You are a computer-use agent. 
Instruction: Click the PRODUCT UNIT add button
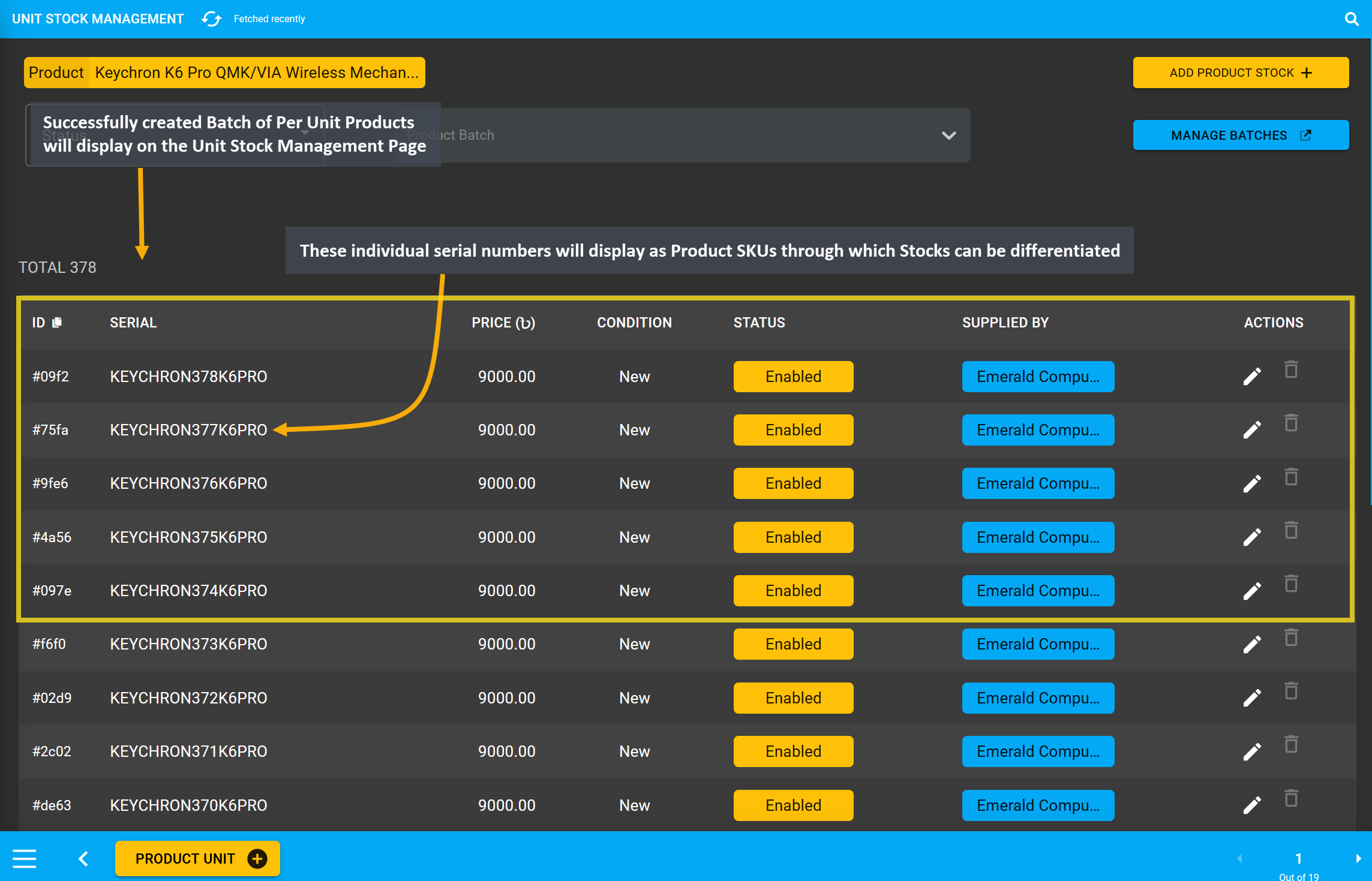click(x=197, y=859)
